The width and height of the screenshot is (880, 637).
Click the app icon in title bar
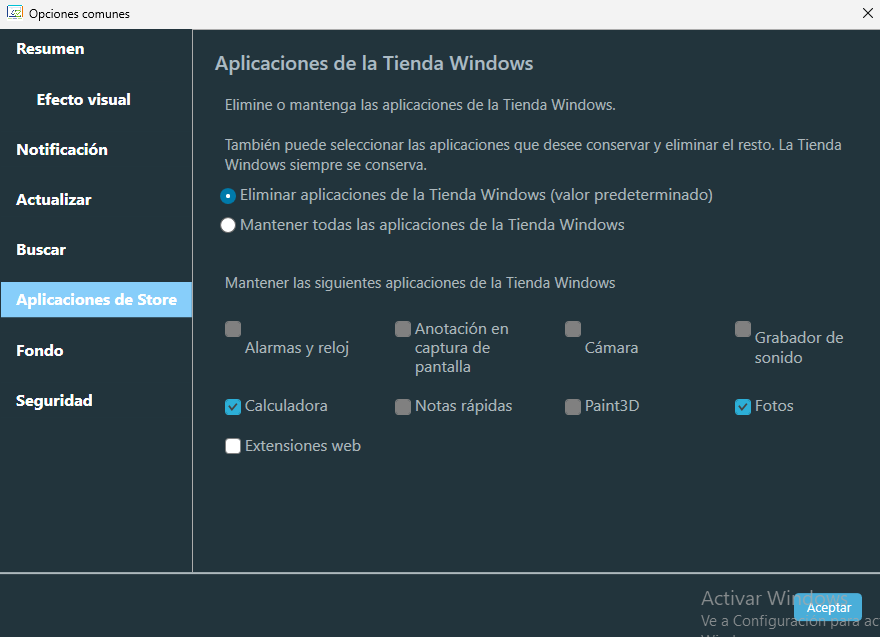click(15, 13)
